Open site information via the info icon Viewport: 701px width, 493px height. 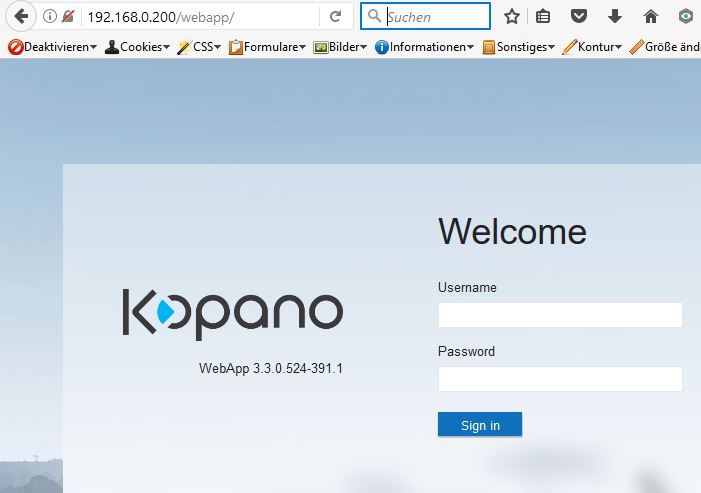pos(50,17)
